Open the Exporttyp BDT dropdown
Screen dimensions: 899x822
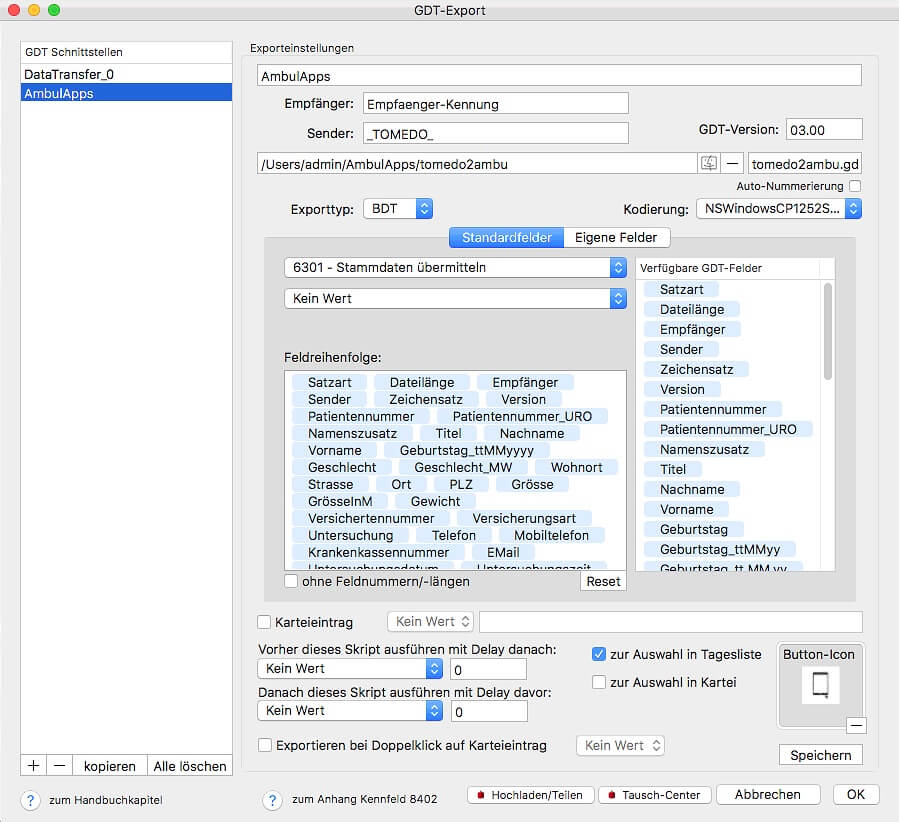pos(398,209)
